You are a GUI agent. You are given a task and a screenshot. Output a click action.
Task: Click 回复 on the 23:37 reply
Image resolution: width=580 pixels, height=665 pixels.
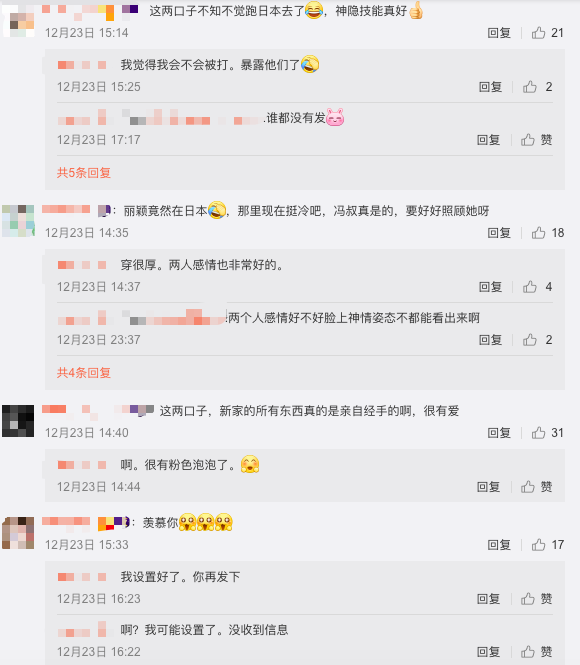(491, 340)
